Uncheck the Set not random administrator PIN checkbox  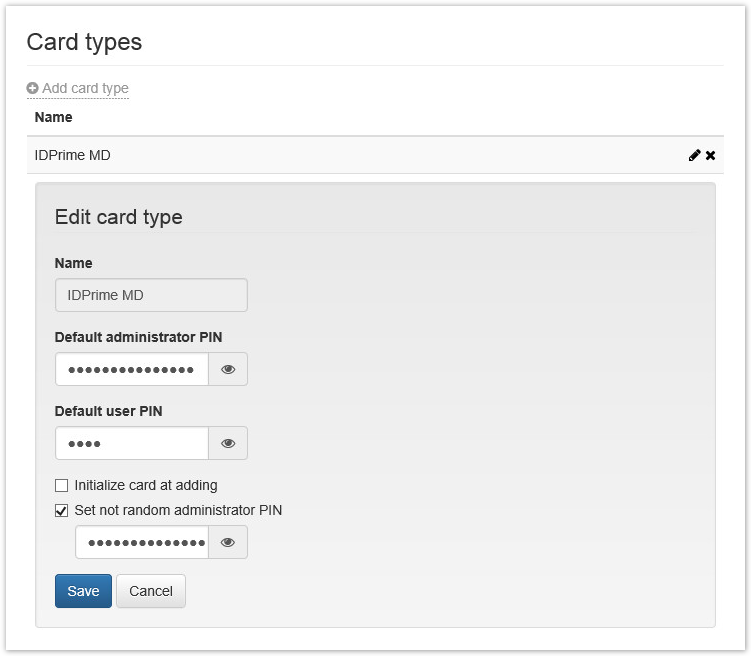pyautogui.click(x=62, y=510)
